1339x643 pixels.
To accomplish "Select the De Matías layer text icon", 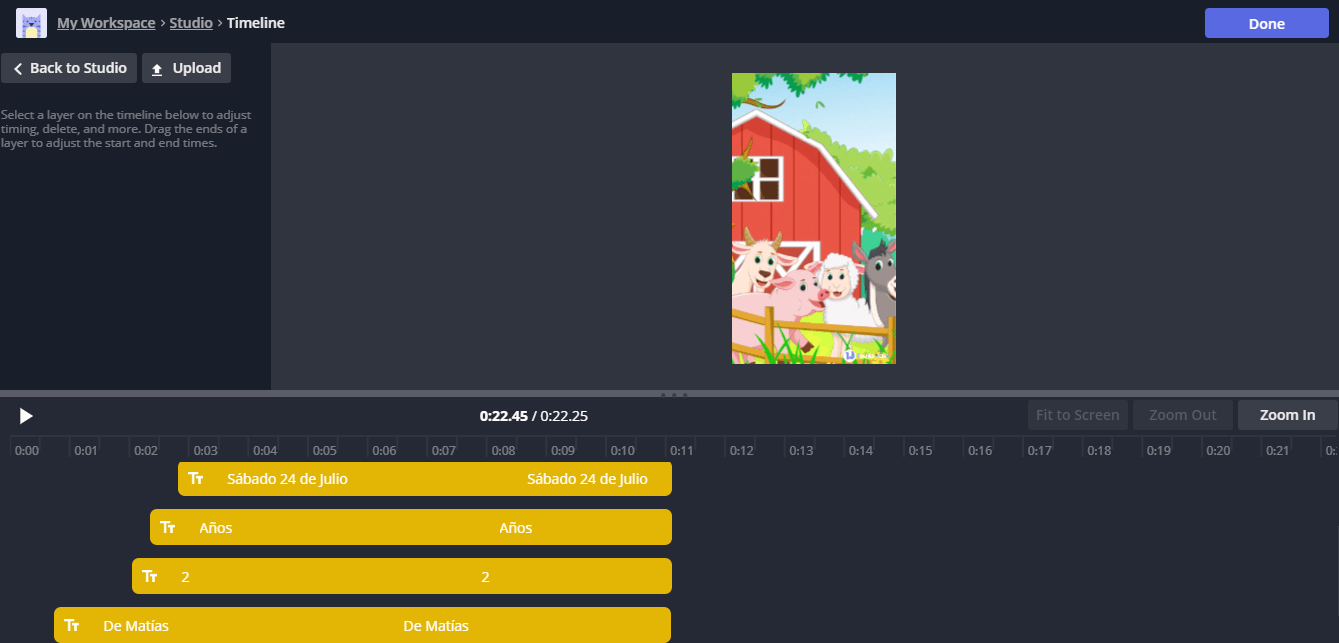I will click(x=72, y=626).
